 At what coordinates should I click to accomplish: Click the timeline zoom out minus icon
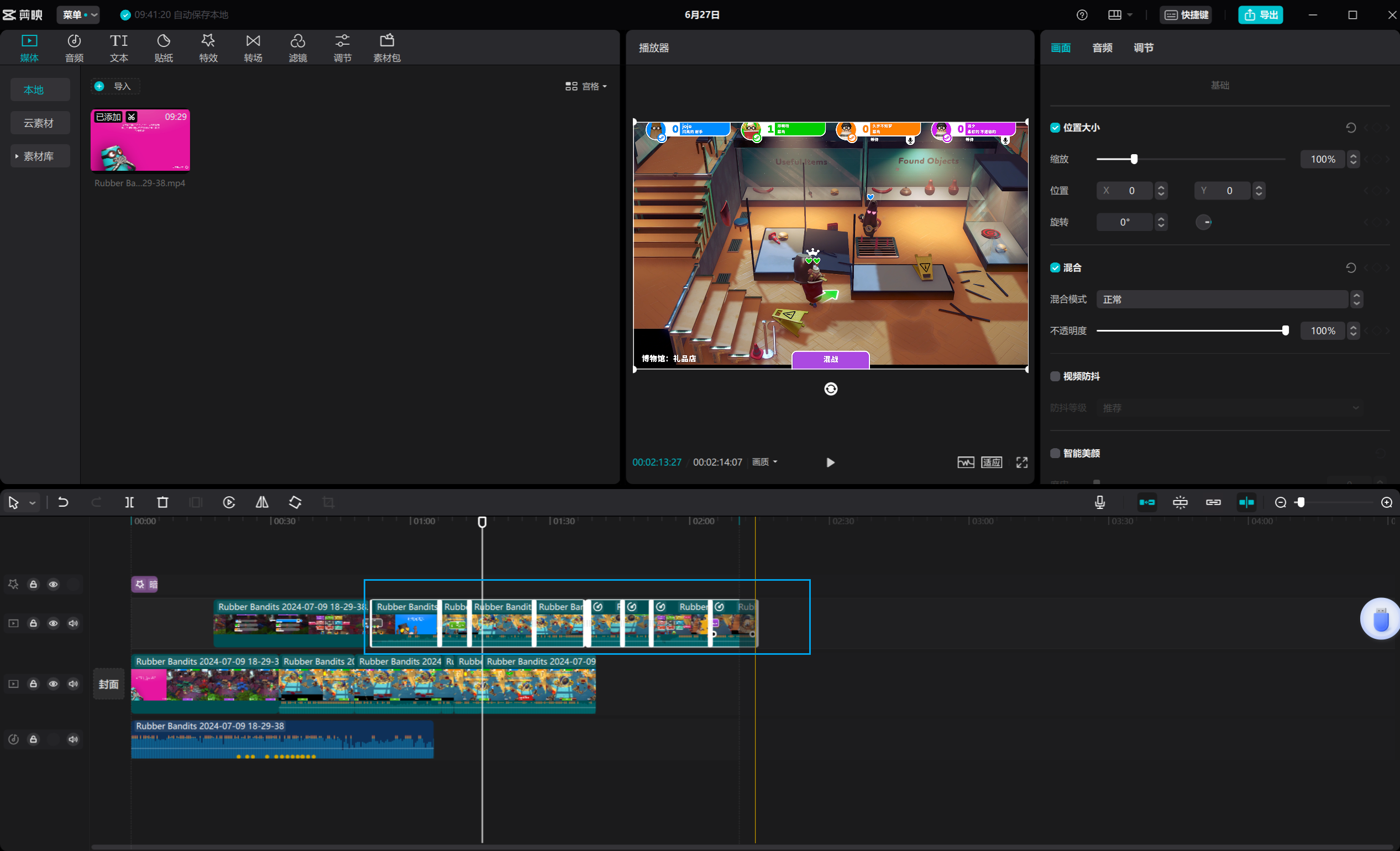1280,502
